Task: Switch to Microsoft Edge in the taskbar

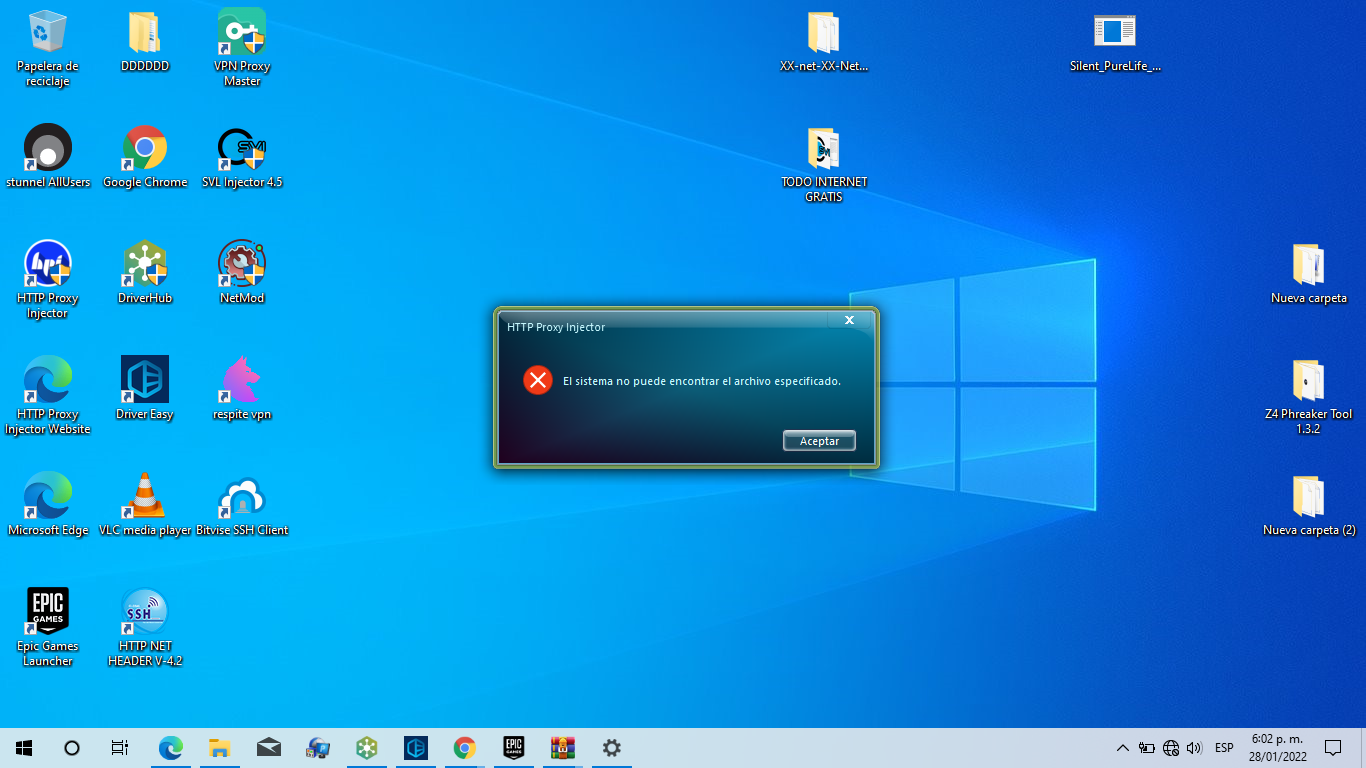Action: click(171, 748)
